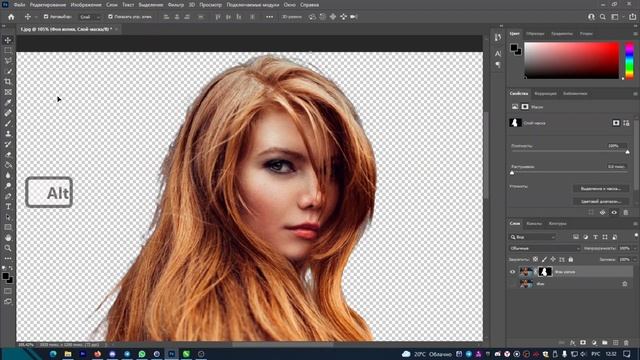640x360 pixels.
Task: Switch to the Swatches tab
Action: coord(535,34)
